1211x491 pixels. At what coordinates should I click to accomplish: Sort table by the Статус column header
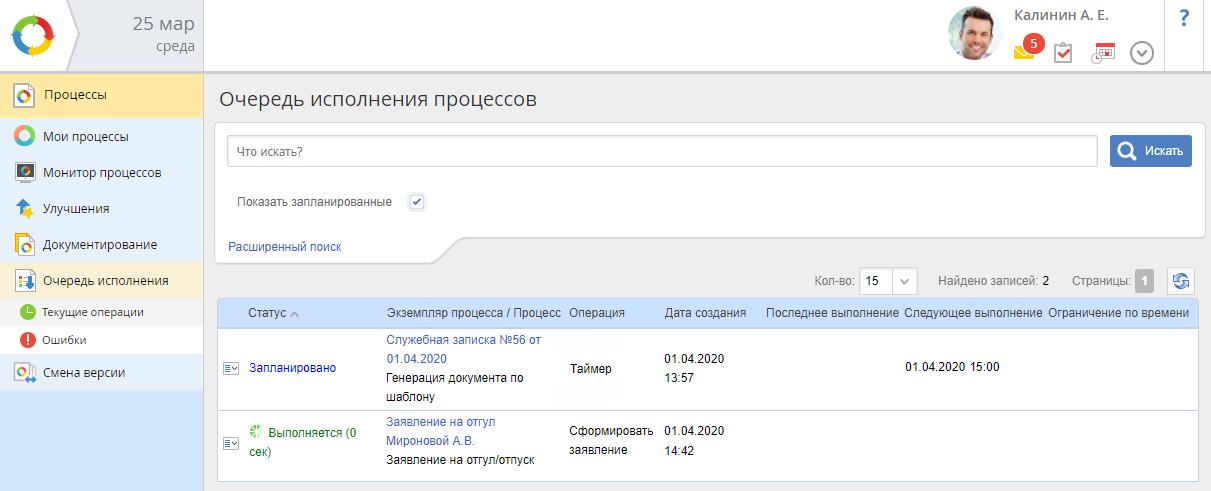coord(267,313)
